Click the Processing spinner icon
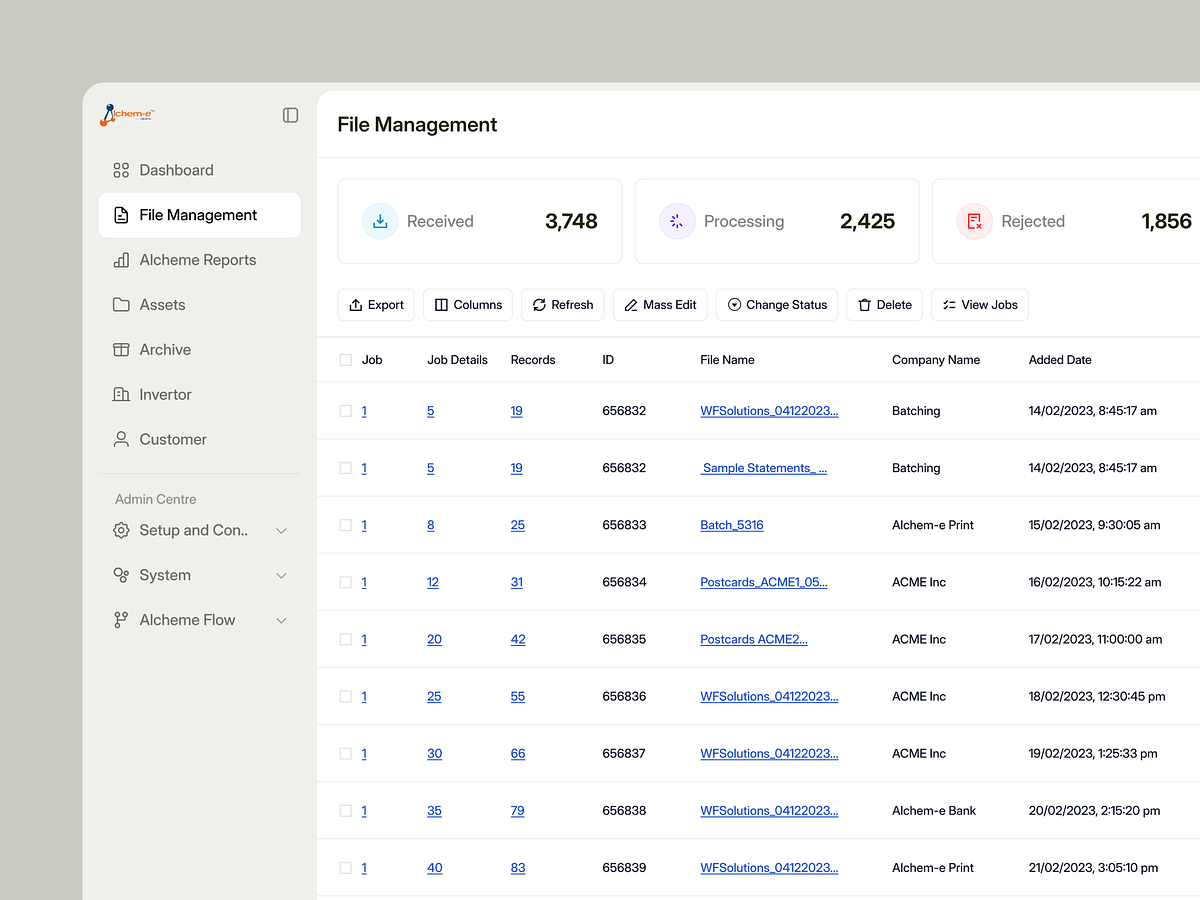The height and width of the screenshot is (900, 1200). click(677, 221)
